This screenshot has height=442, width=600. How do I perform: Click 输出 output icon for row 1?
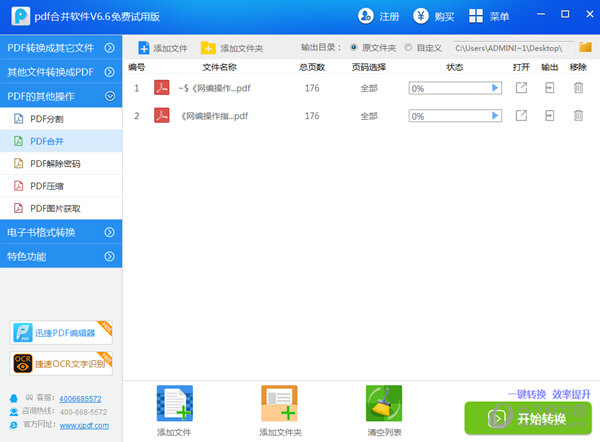tap(549, 88)
